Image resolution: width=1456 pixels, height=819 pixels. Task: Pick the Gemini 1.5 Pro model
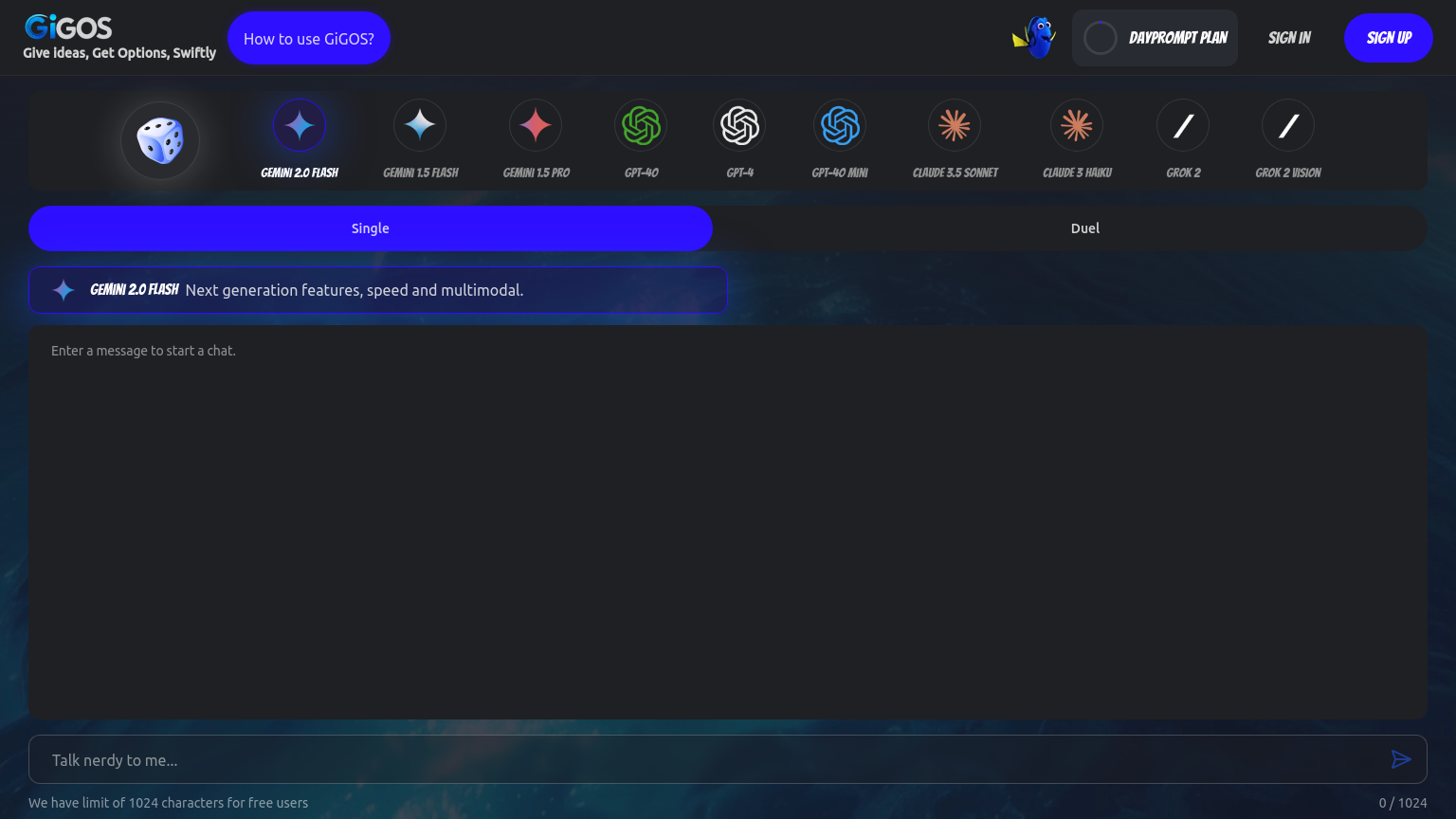[x=536, y=126]
